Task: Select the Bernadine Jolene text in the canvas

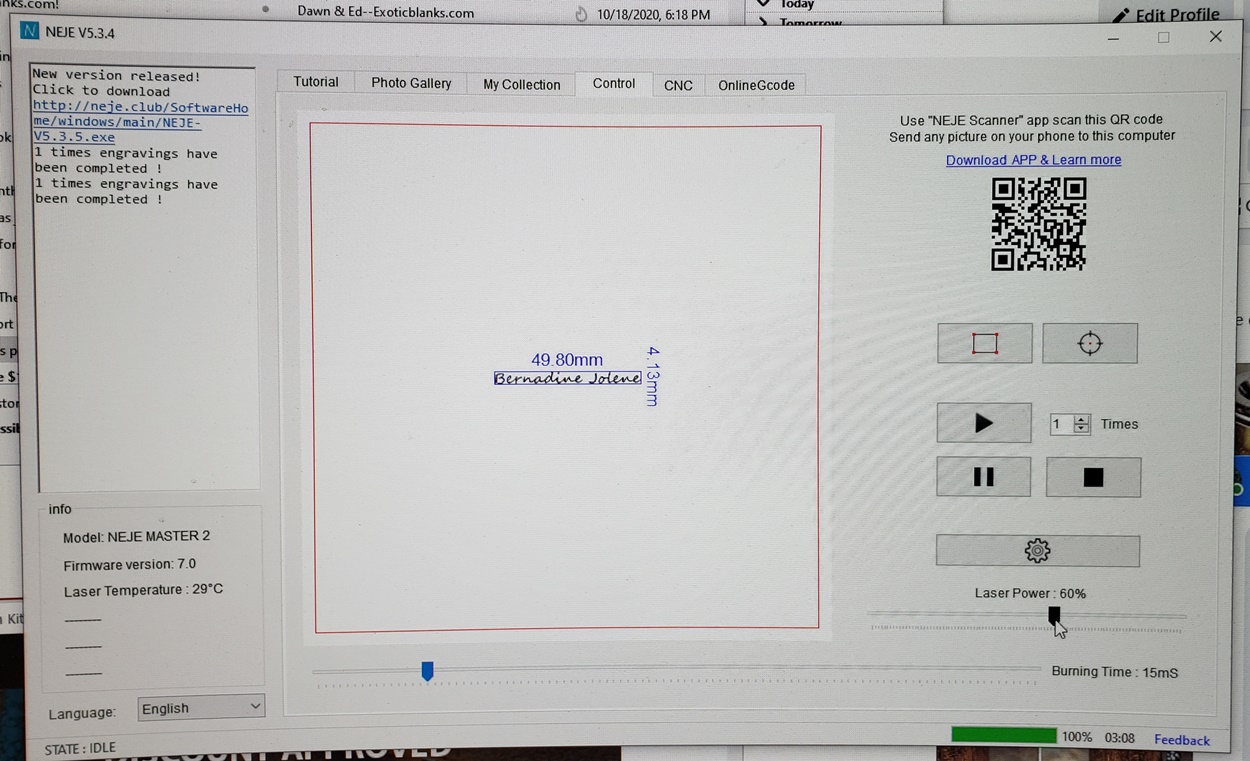Action: [x=567, y=378]
